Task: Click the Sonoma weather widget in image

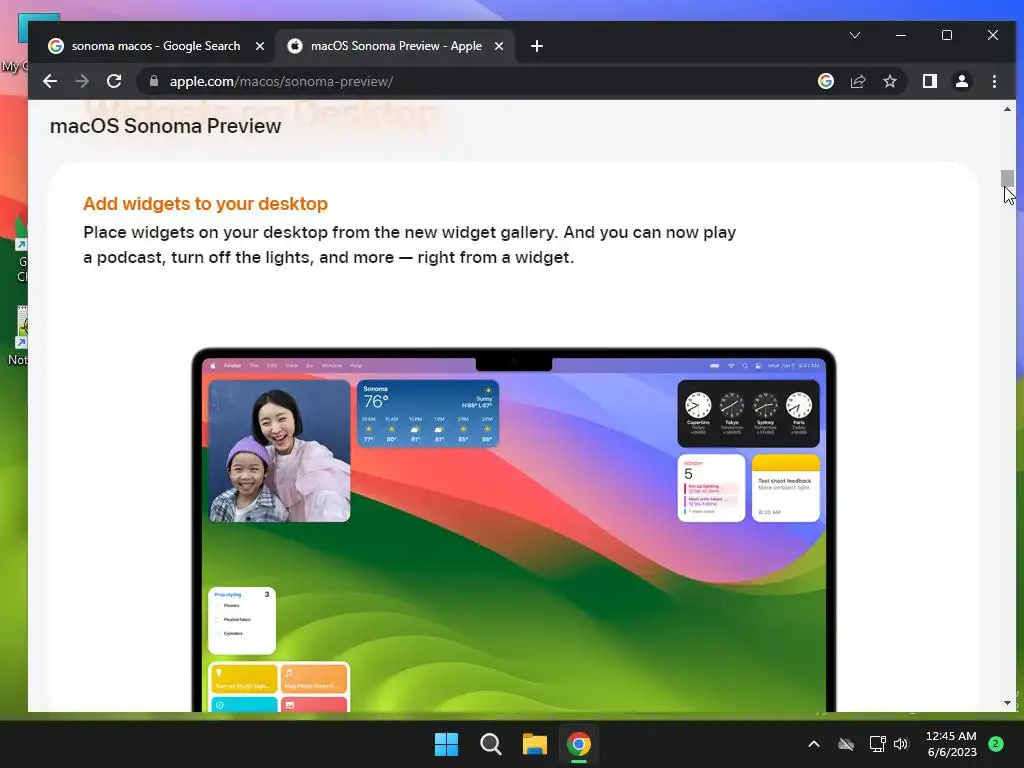Action: coord(428,413)
